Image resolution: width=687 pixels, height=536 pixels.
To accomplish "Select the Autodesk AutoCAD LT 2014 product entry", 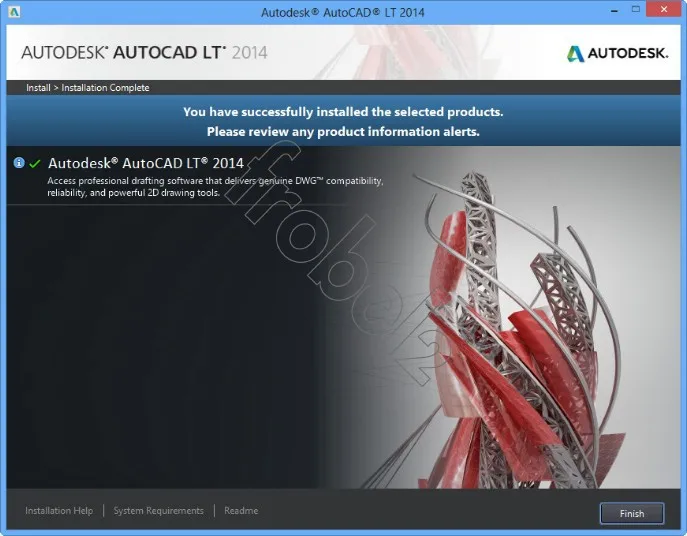I will [x=145, y=163].
